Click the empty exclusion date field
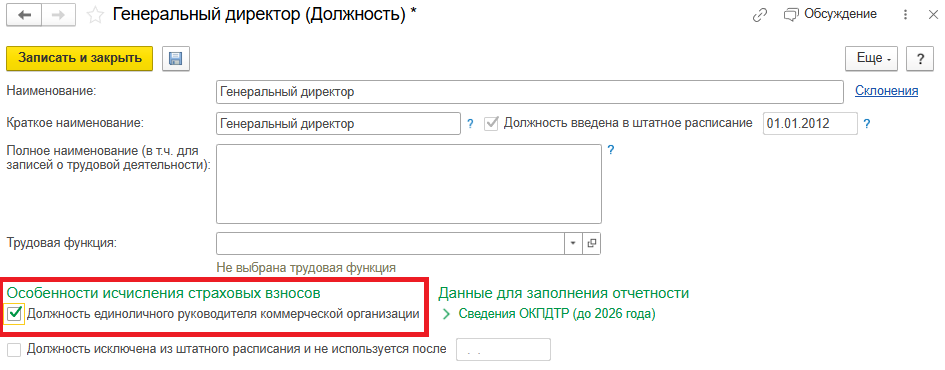 (504, 350)
